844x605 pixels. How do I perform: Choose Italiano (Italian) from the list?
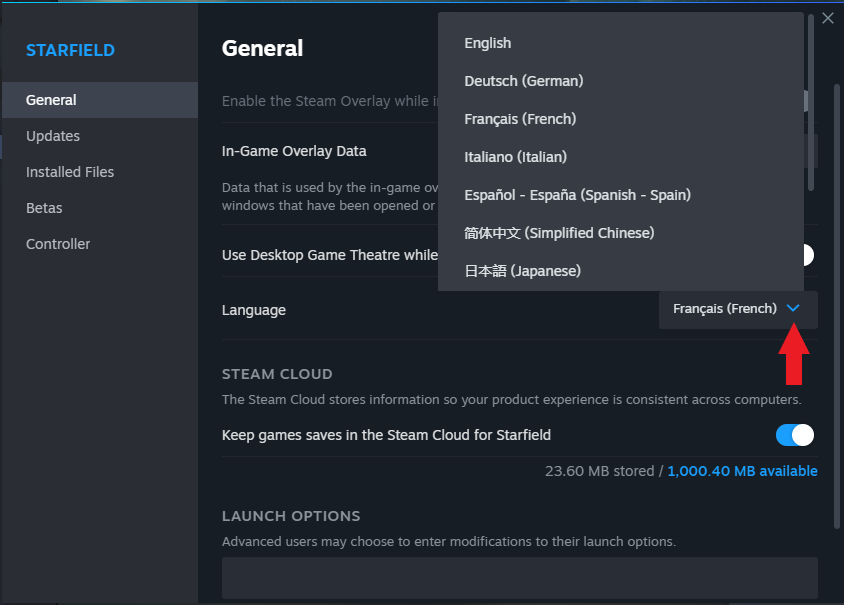pyautogui.click(x=515, y=157)
